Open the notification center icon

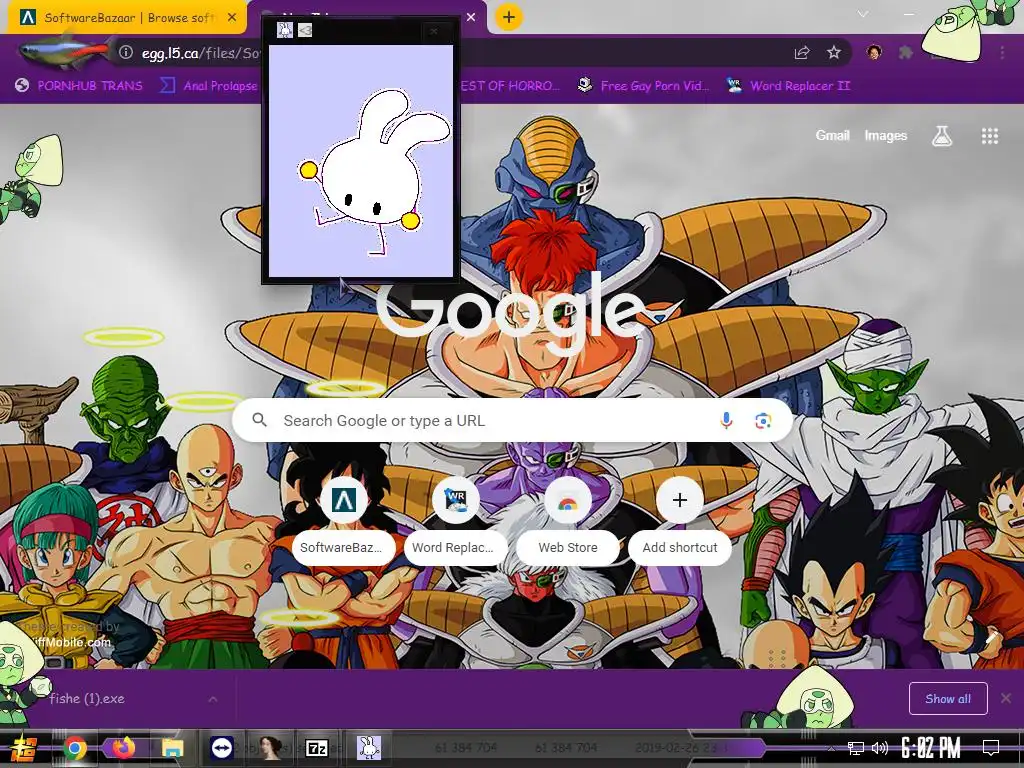[x=991, y=748]
